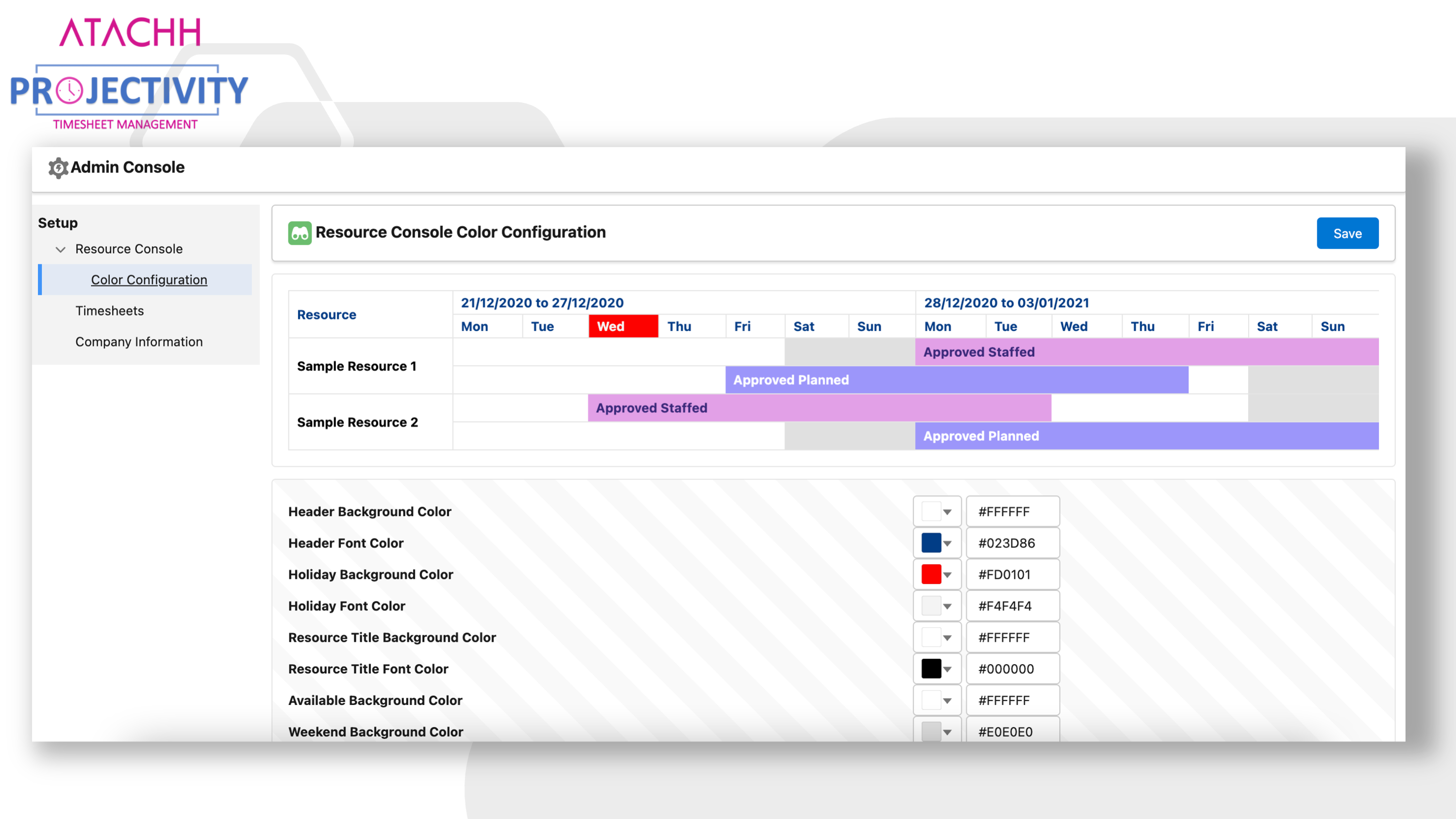Click the Admin Console gear icon
The width and height of the screenshot is (1456, 819).
58,168
